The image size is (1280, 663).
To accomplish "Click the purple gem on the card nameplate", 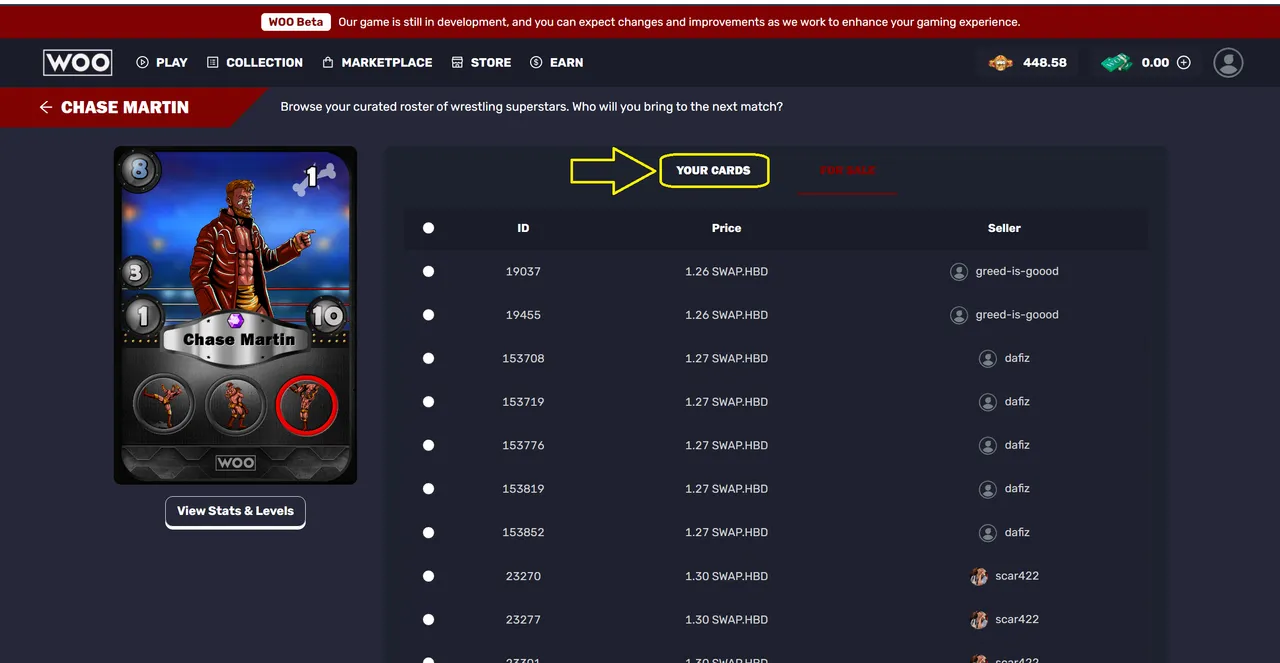I will tap(236, 320).
